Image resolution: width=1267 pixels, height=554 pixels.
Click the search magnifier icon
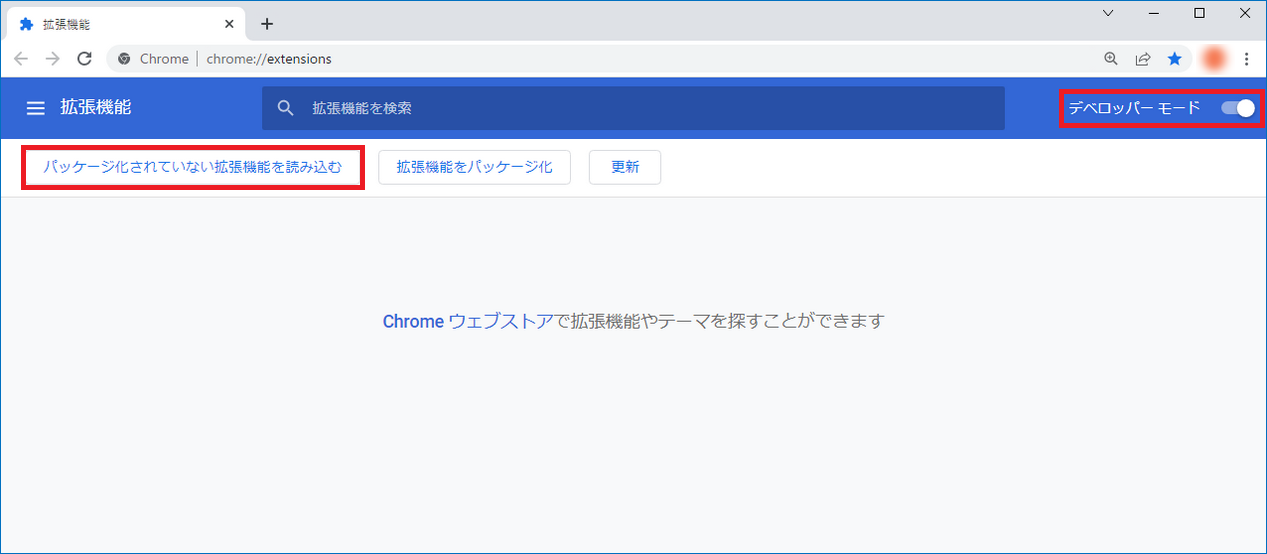[286, 108]
